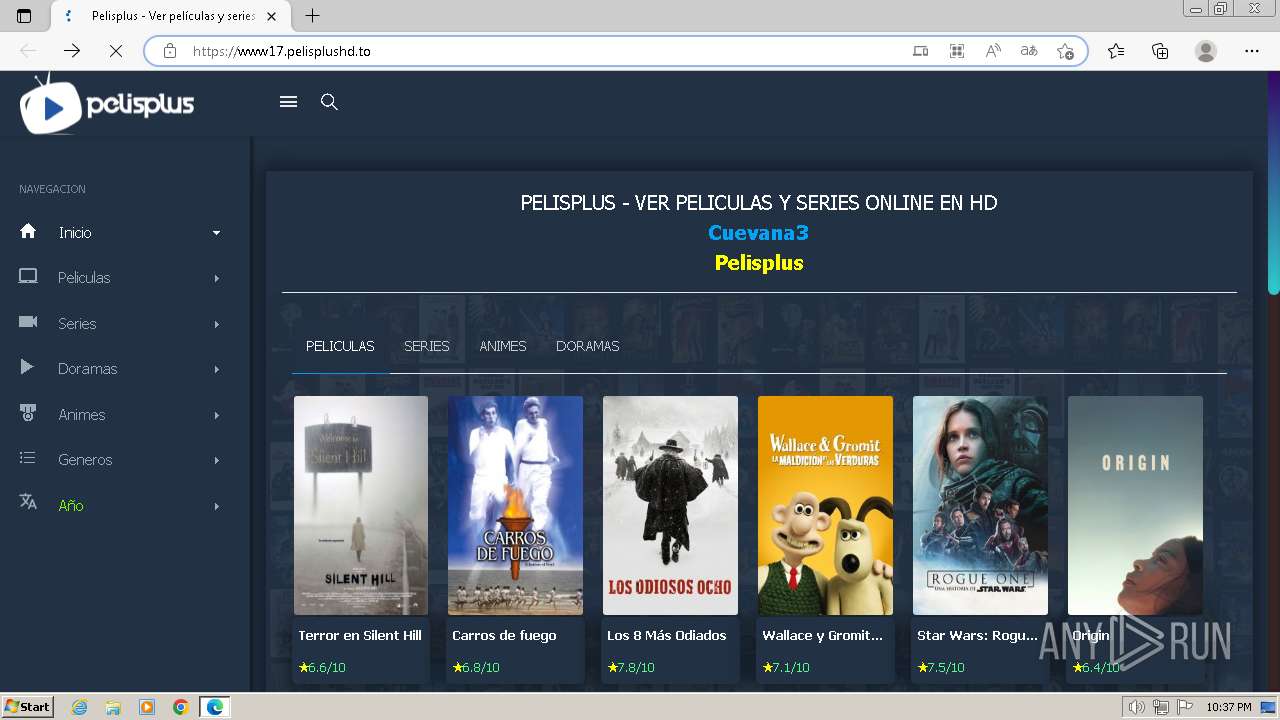Open the Cuevana3 link
The height and width of the screenshot is (720, 1280).
758,232
